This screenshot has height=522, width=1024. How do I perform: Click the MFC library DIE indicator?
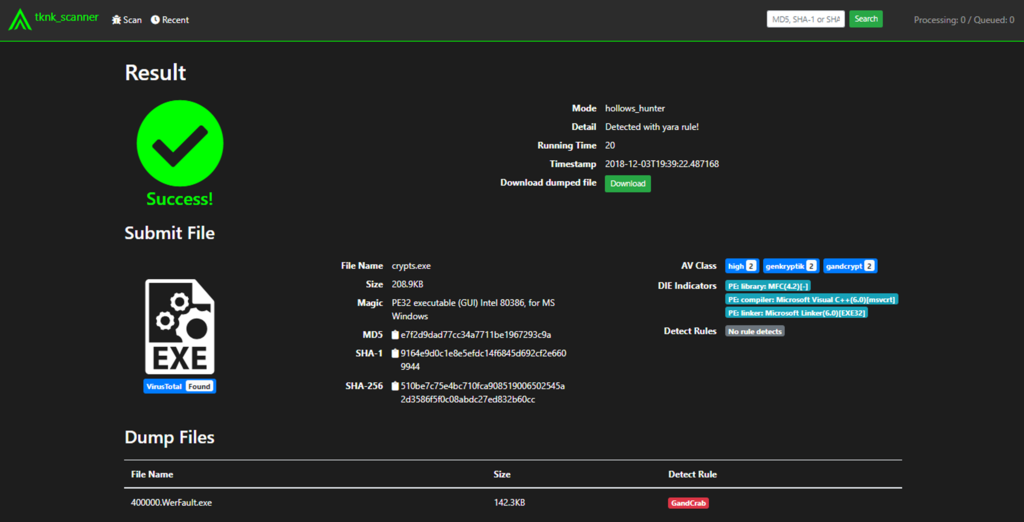(x=768, y=286)
